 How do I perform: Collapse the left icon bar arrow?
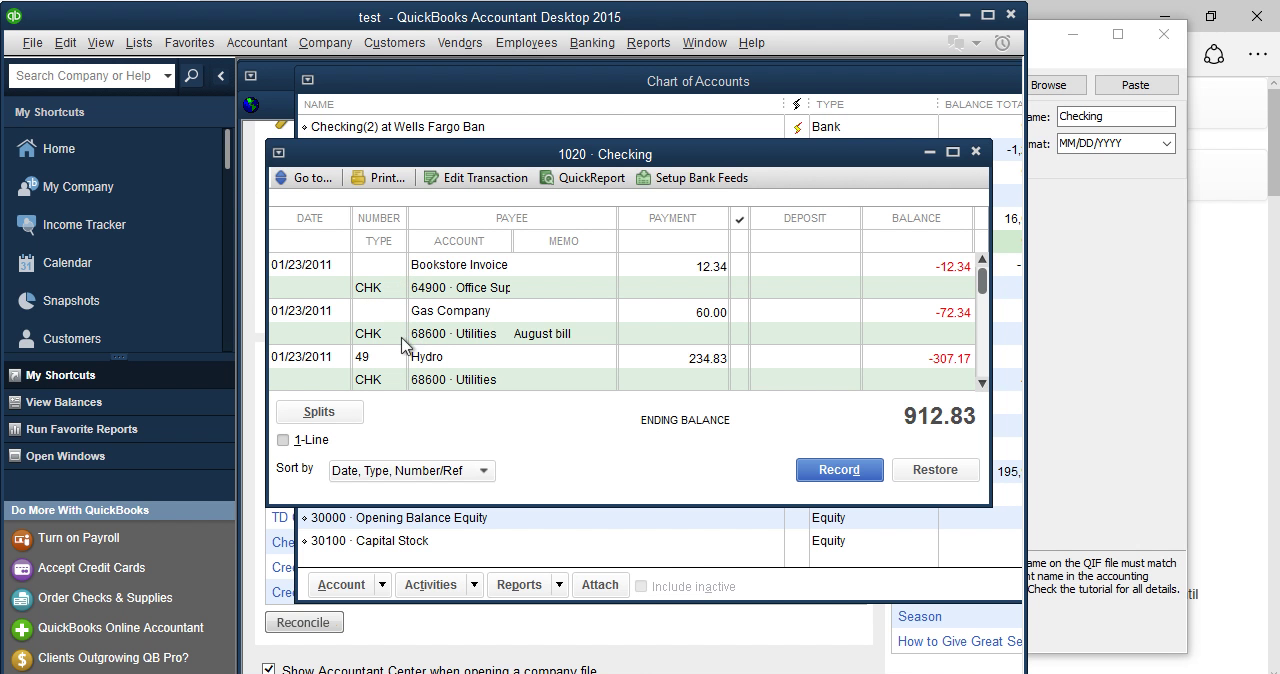point(221,76)
